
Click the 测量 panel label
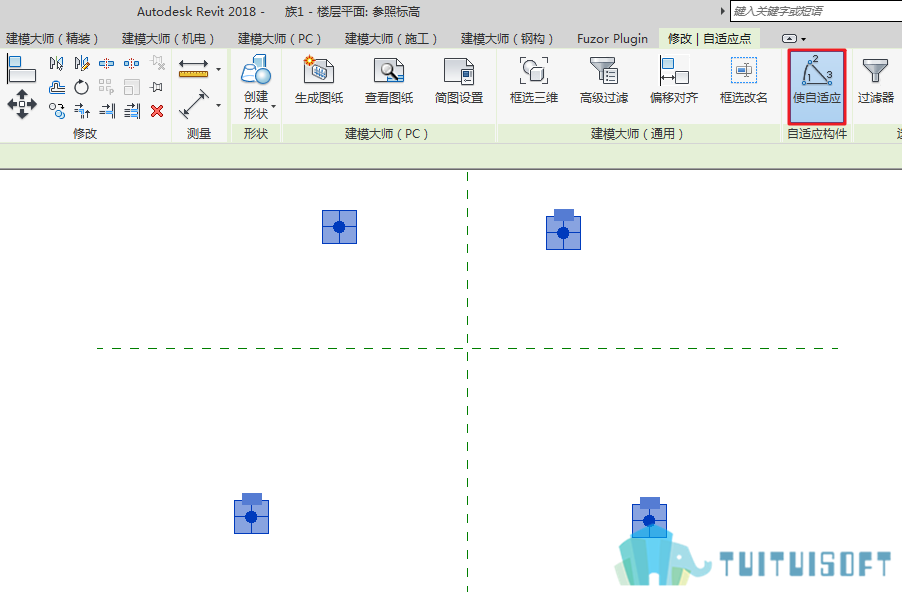click(199, 133)
